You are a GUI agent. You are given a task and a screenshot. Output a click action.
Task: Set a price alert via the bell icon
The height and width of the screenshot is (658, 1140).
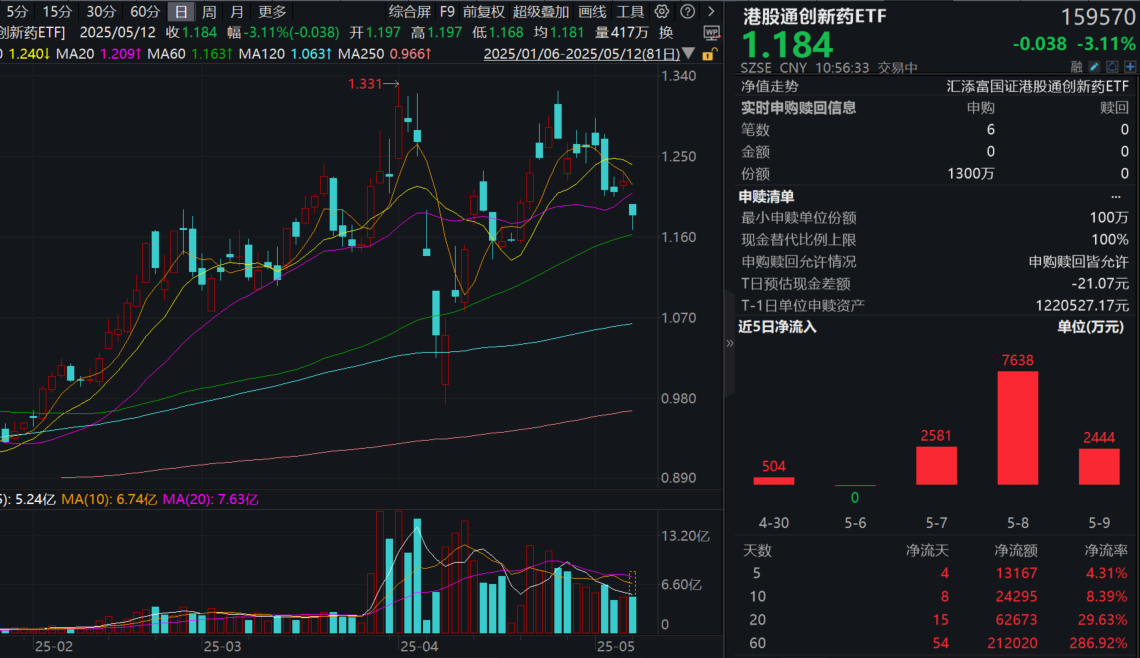pyautogui.click(x=1112, y=65)
